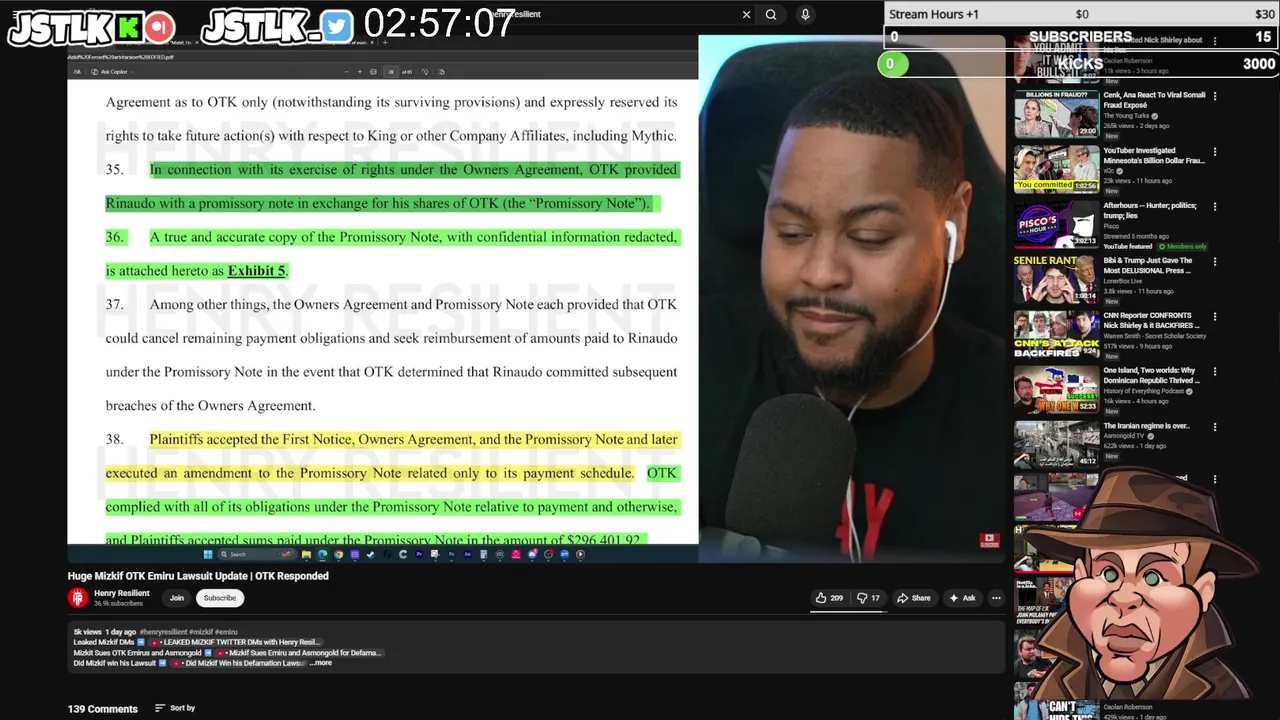
Task: Click the Twitter bird icon in overlay
Action: click(337, 28)
